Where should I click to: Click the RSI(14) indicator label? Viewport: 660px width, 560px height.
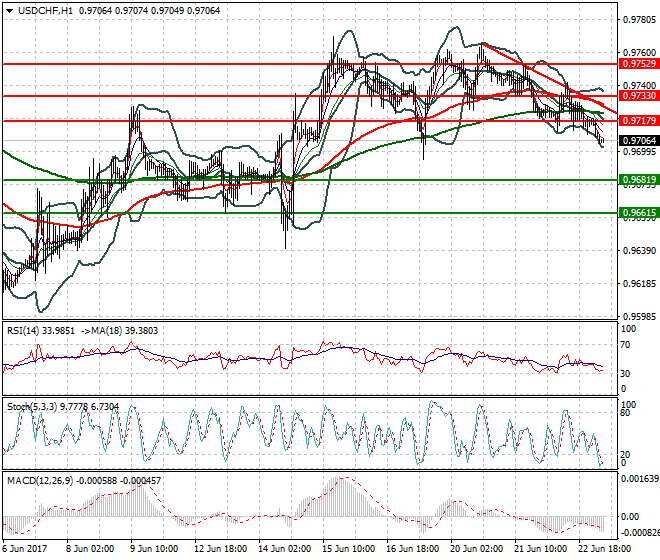click(x=23, y=331)
